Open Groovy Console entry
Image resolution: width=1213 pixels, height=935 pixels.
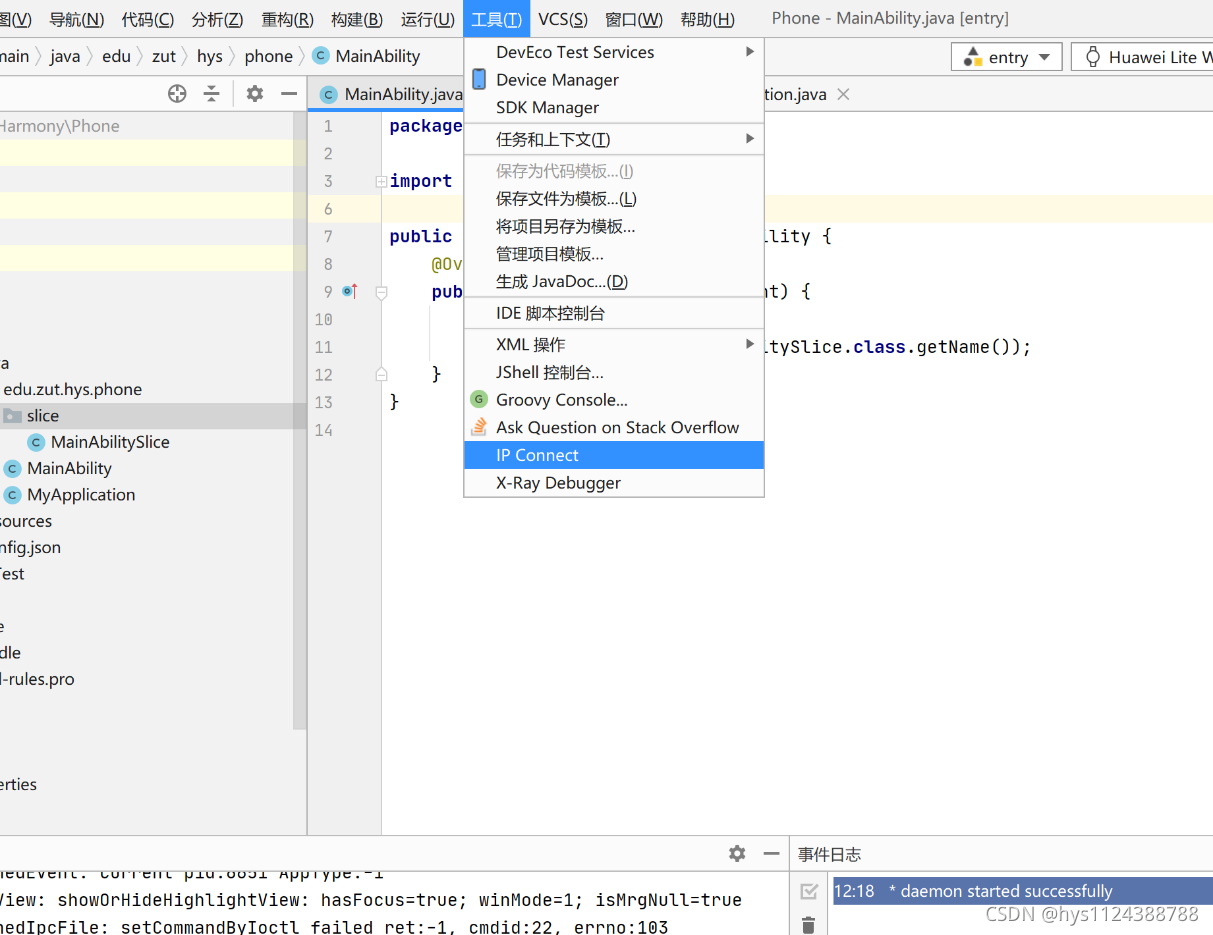[x=614, y=400]
